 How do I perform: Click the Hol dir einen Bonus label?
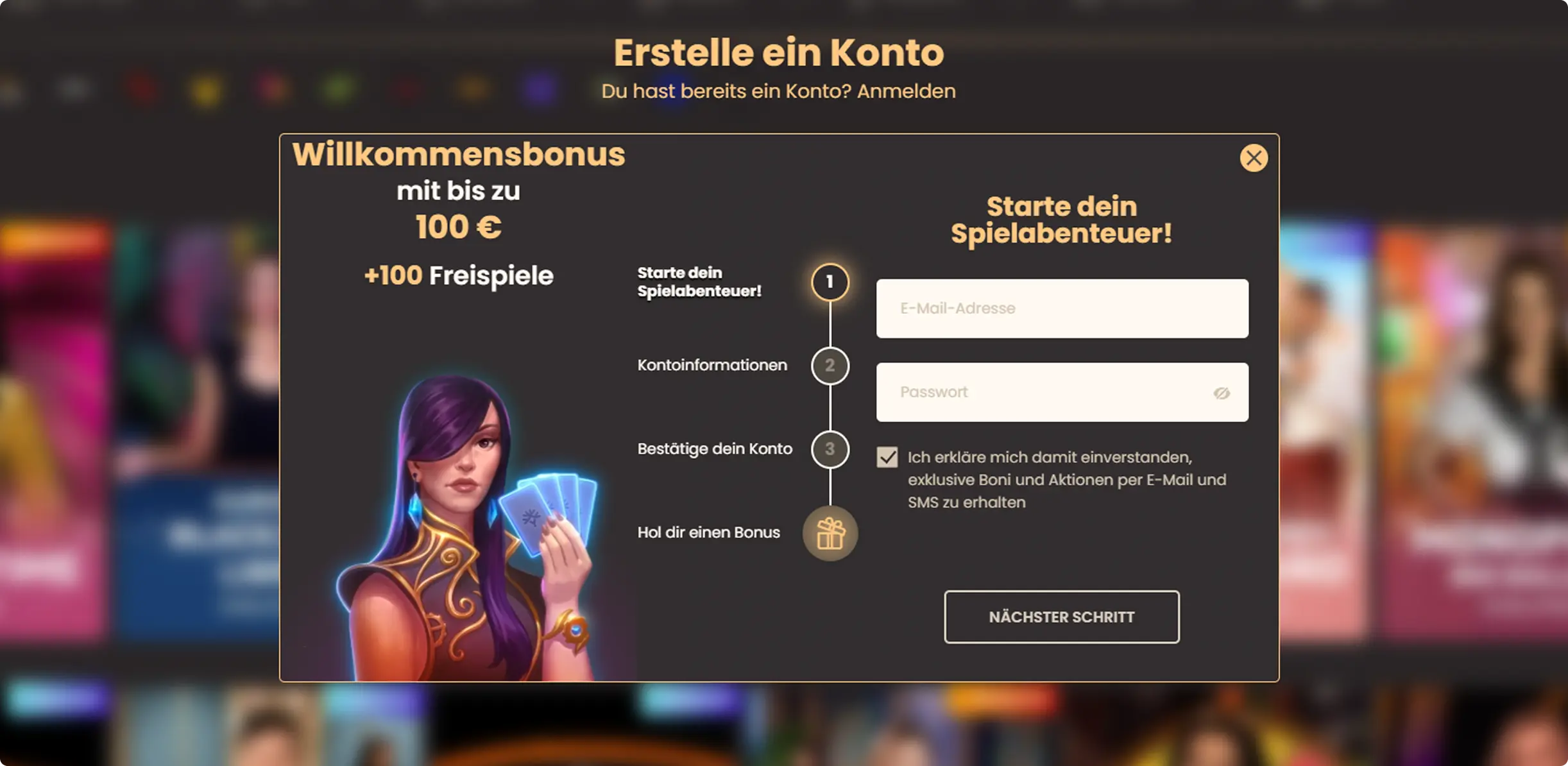coord(708,532)
